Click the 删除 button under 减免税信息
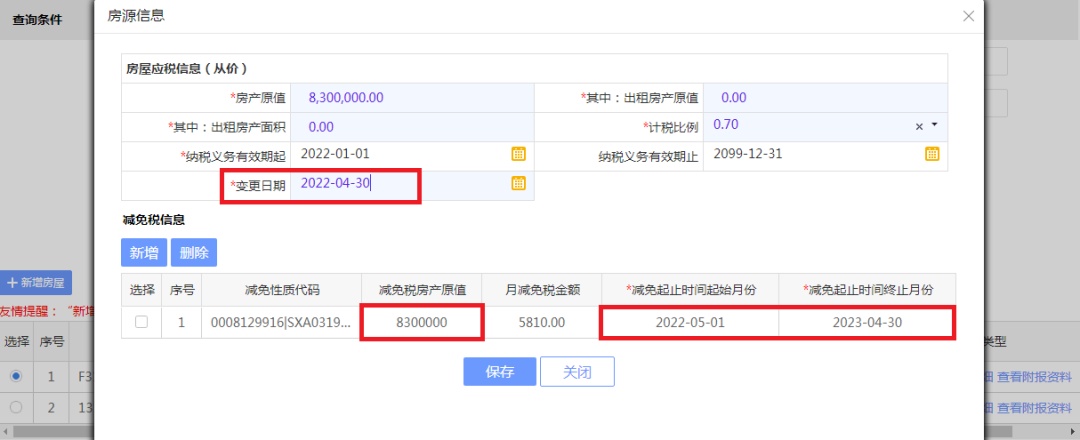 click(x=194, y=253)
